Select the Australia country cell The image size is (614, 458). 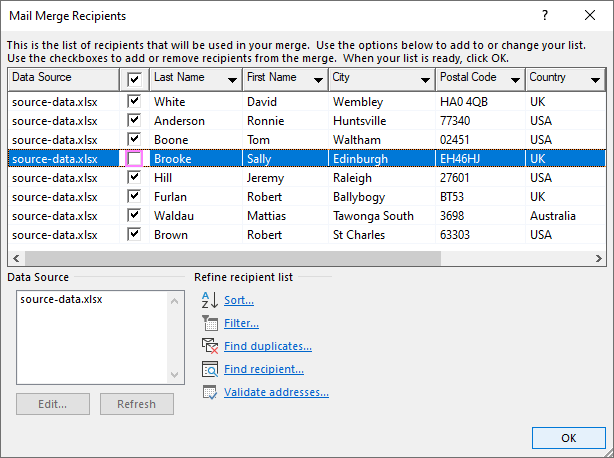566,216
